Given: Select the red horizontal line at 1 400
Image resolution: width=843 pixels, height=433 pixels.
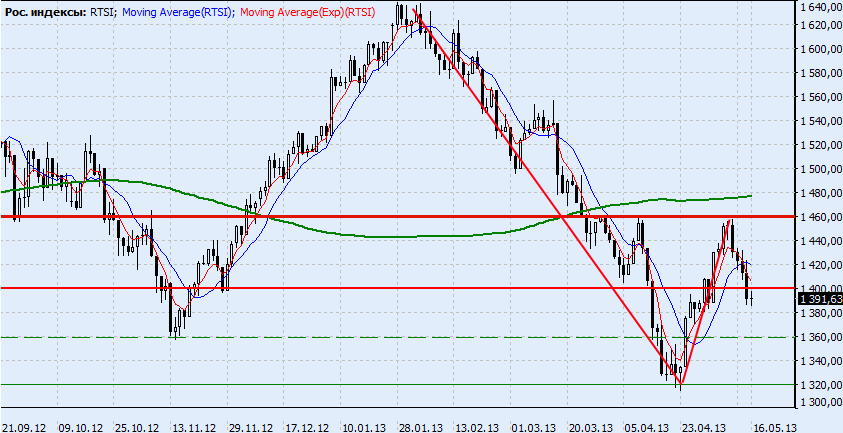Looking at the screenshot, I should tap(398, 288).
